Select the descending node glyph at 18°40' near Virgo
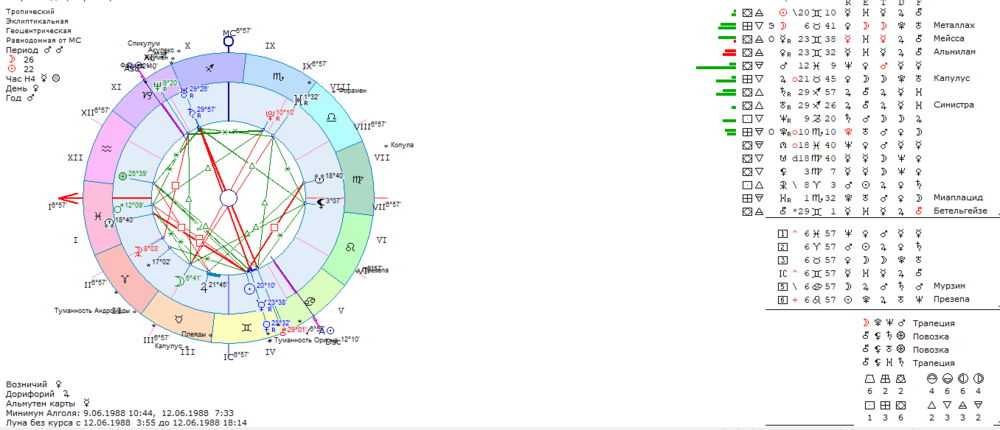 pos(318,179)
